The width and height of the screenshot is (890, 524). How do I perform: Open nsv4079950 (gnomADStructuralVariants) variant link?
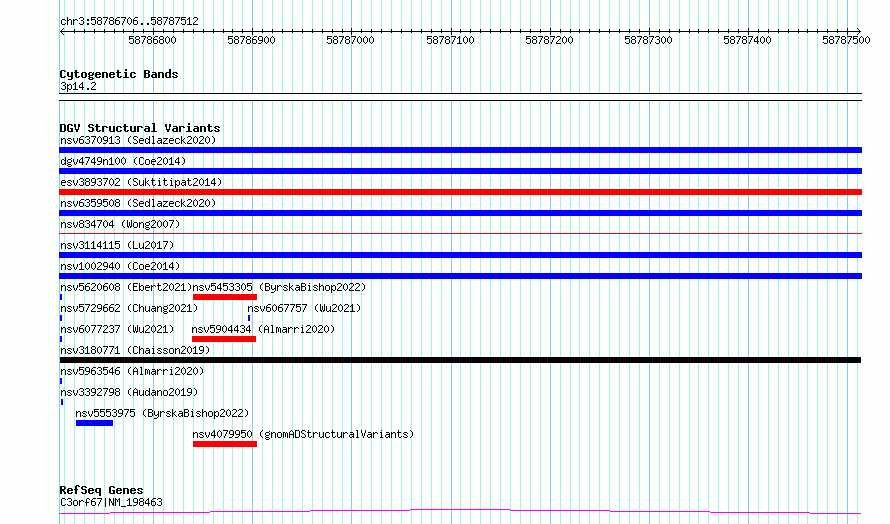pos(303,434)
